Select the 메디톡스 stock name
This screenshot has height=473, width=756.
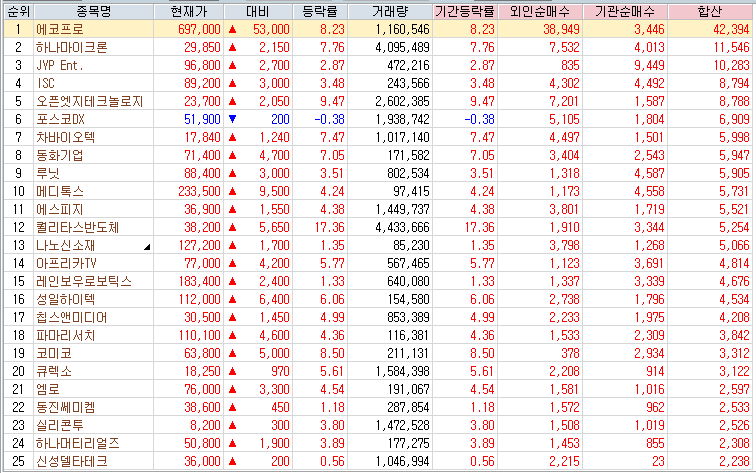60,191
